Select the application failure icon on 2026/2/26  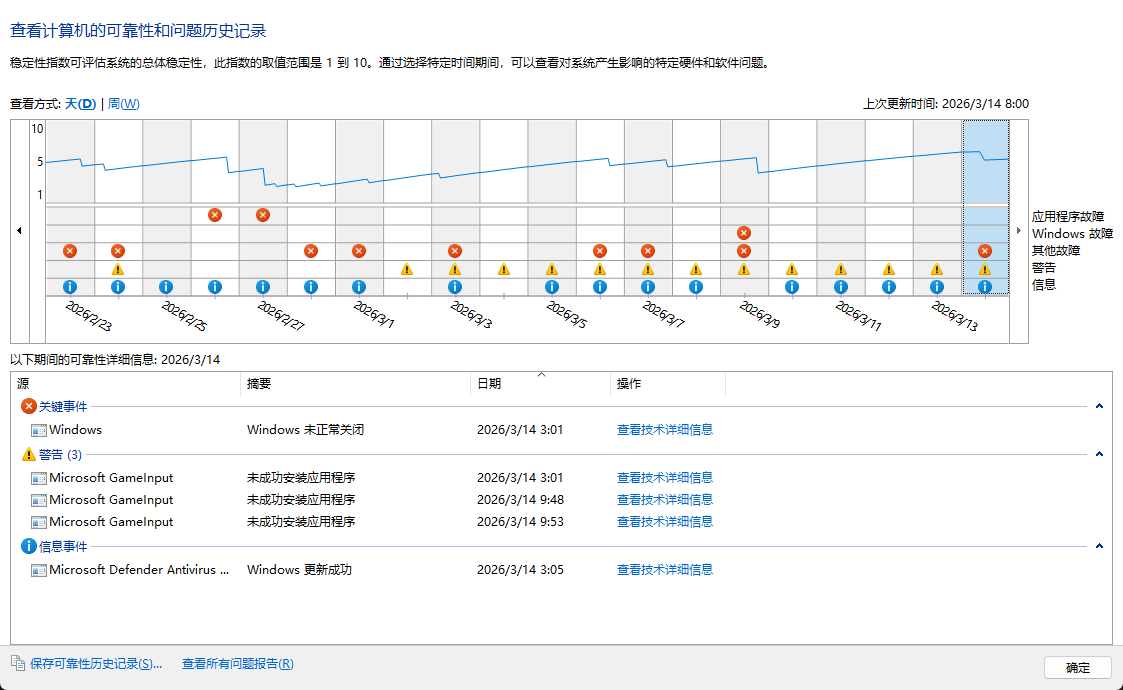[x=215, y=215]
